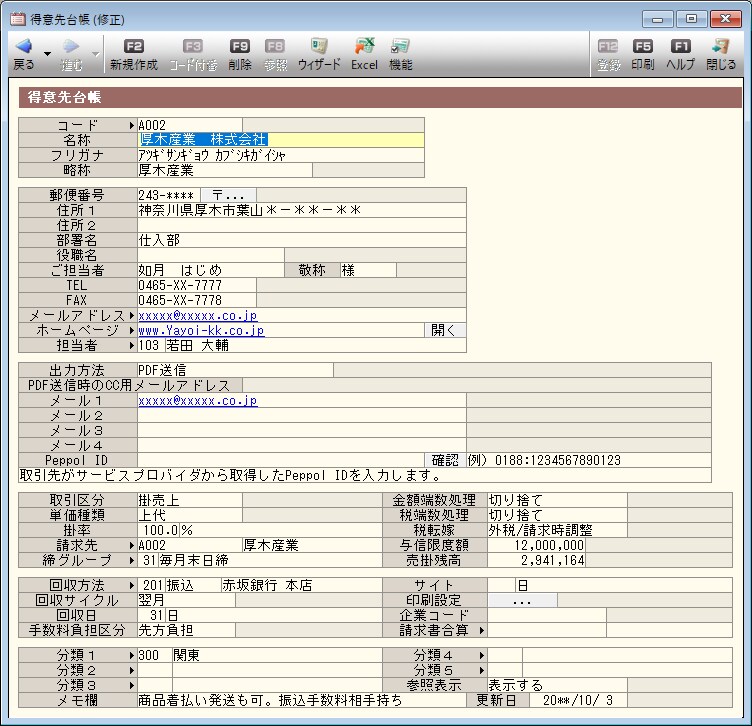Expand the 締グループ selection arrow
Screen dimensions: 752x726
pos(131,561)
